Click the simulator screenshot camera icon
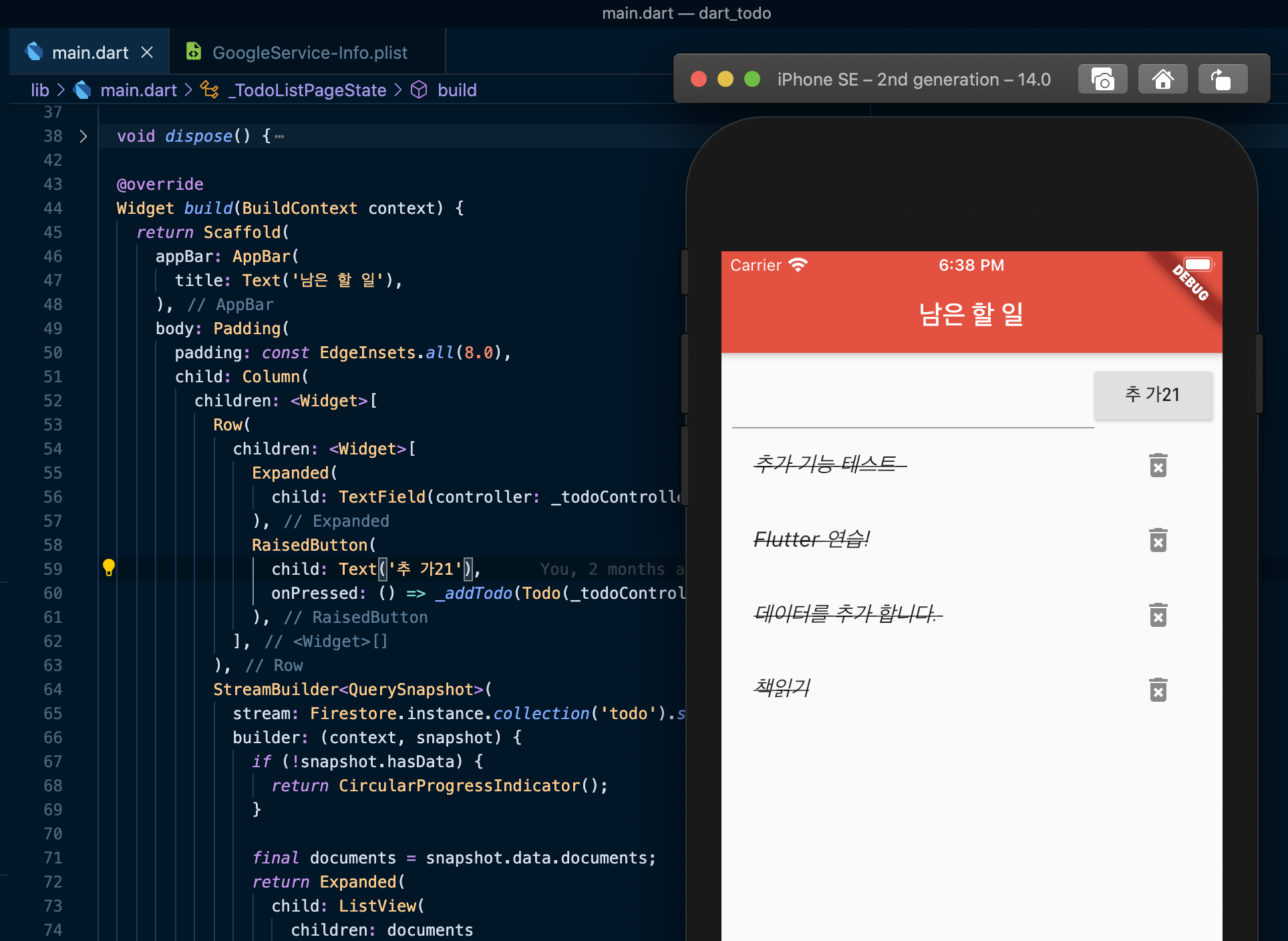Screen dimensions: 1288x941 click(1102, 80)
